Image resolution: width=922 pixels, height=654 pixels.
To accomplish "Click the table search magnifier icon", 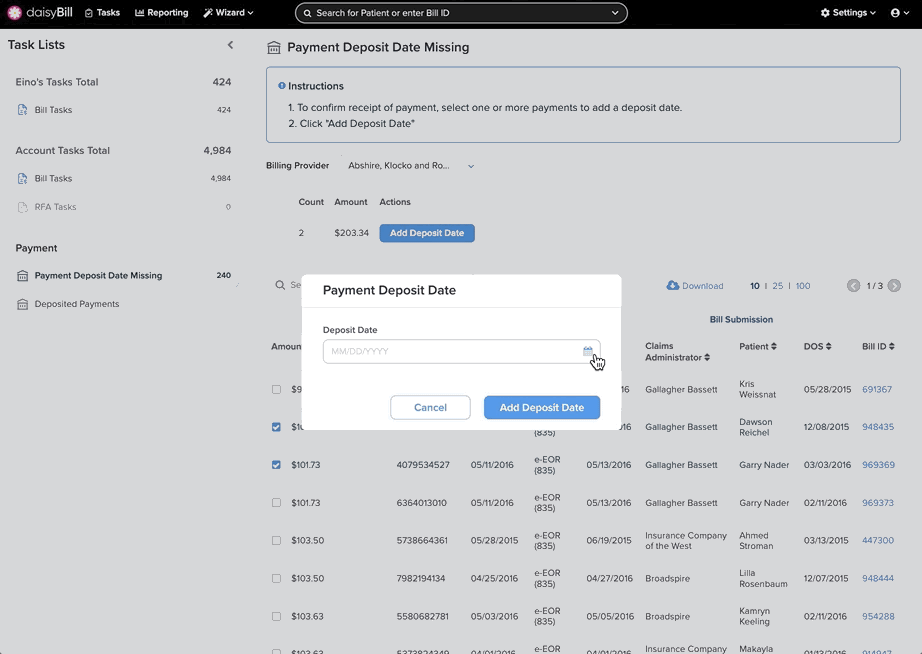I will click(280, 285).
